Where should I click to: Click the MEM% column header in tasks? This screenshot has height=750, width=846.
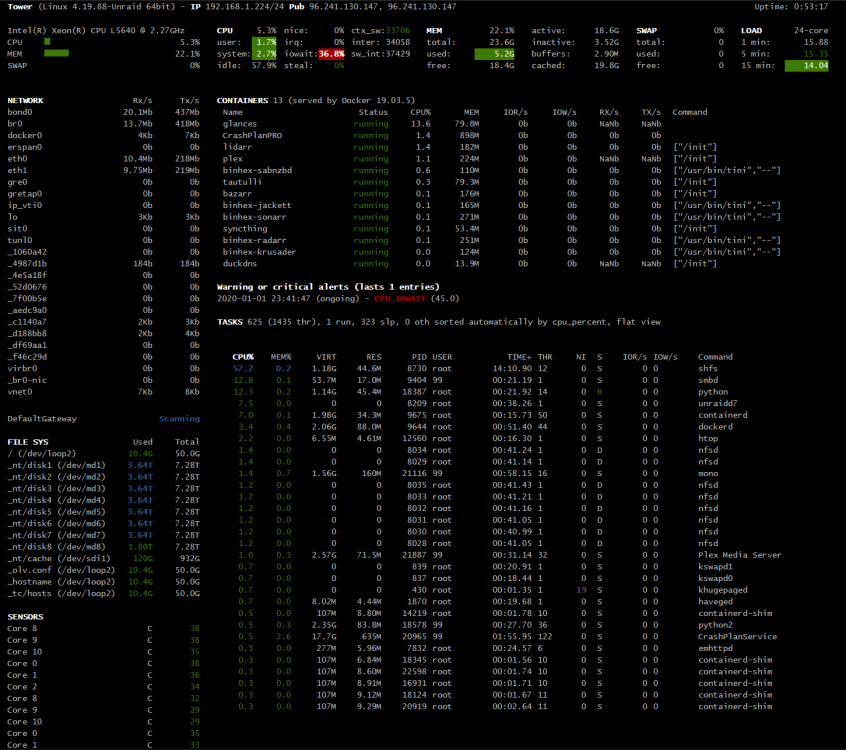[x=281, y=357]
